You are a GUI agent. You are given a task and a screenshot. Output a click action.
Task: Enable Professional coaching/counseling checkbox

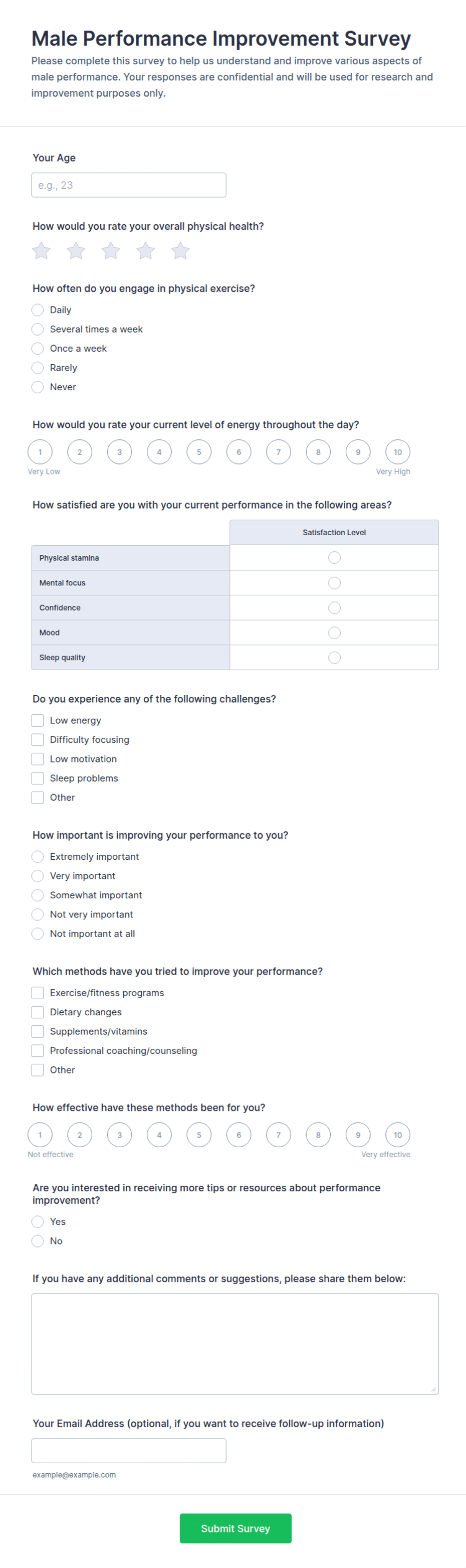(x=38, y=1051)
